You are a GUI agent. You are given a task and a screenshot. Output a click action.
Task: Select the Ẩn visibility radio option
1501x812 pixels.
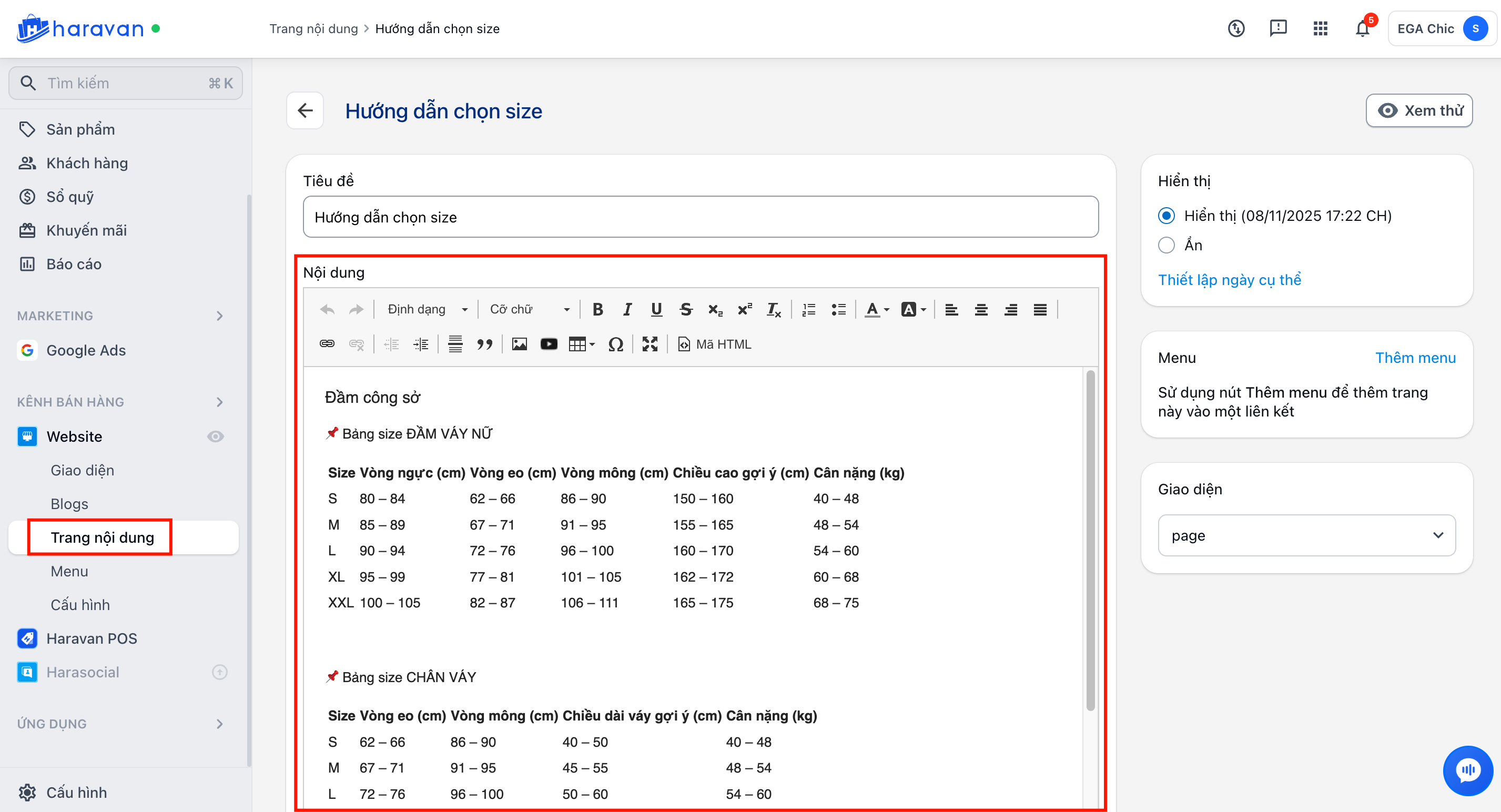[1166, 245]
